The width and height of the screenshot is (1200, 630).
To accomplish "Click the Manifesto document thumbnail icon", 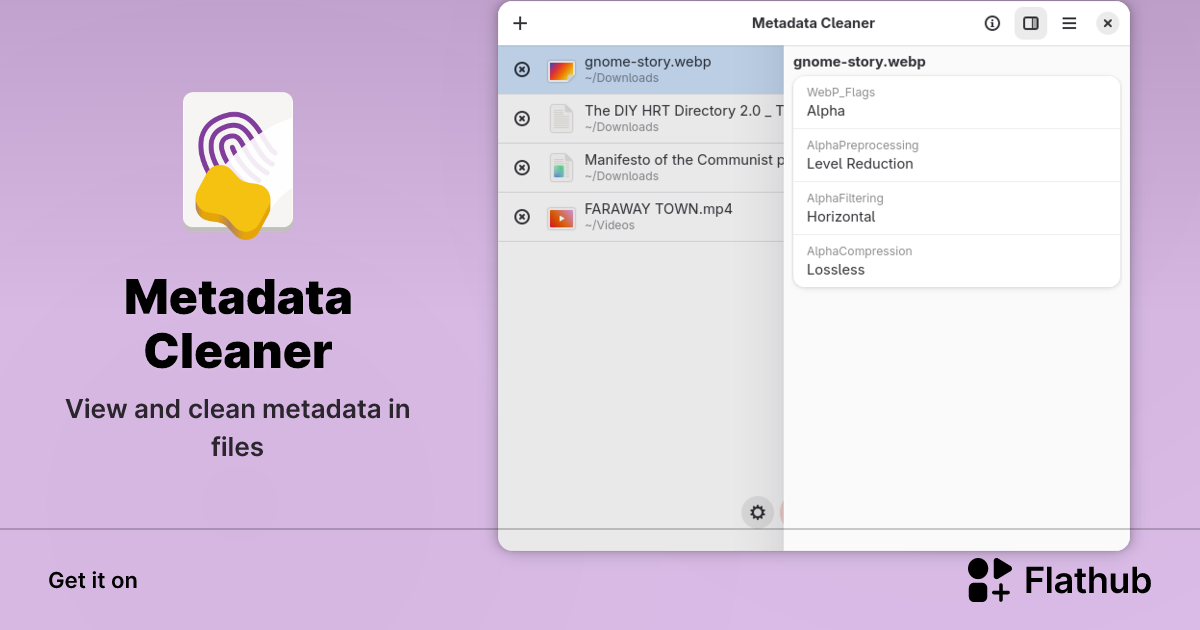I will [561, 168].
